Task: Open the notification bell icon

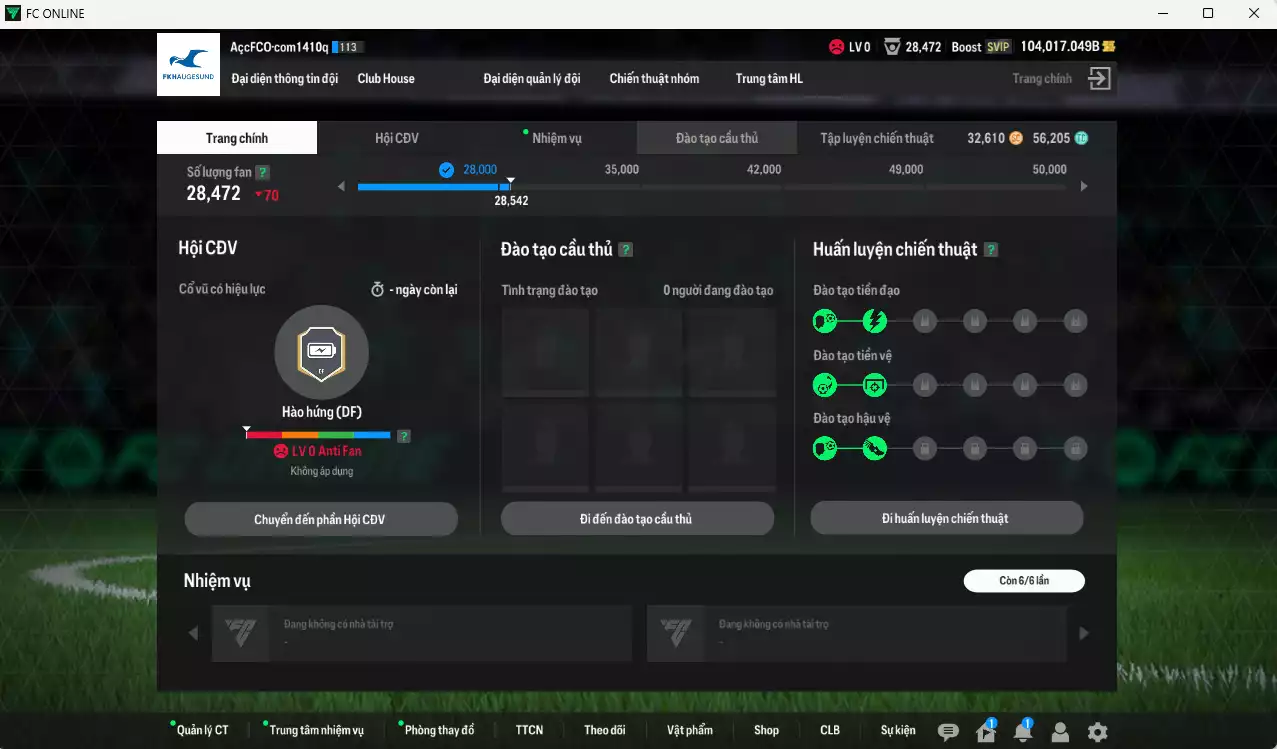Action: coord(1022,732)
